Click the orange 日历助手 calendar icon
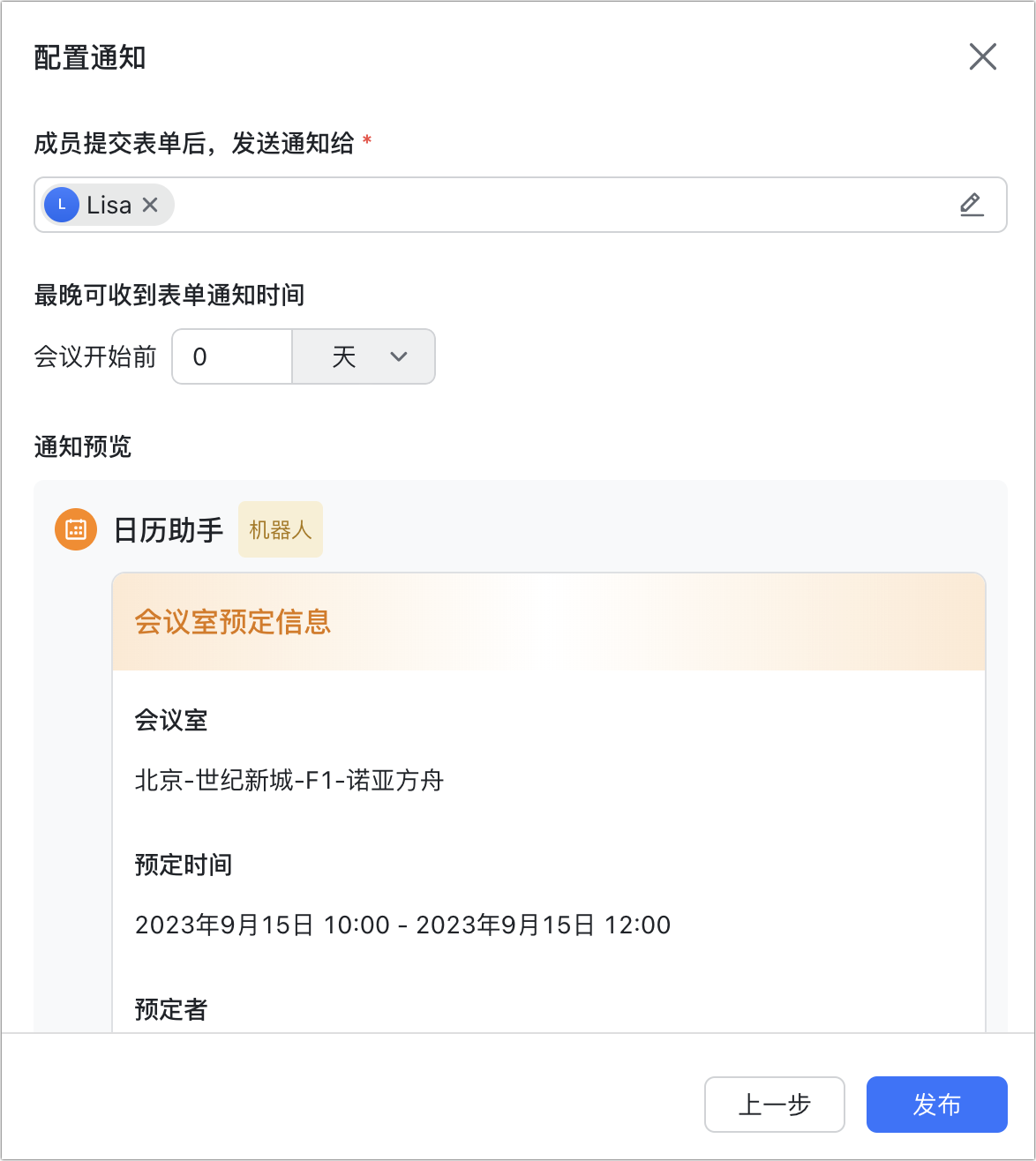This screenshot has width=1036, height=1161. [76, 529]
